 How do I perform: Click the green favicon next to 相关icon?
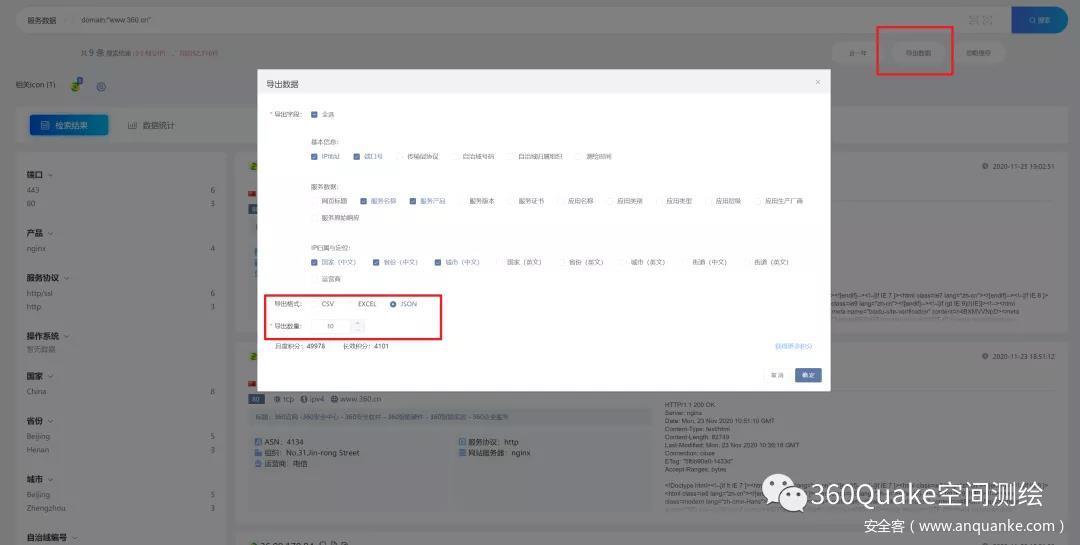76,86
